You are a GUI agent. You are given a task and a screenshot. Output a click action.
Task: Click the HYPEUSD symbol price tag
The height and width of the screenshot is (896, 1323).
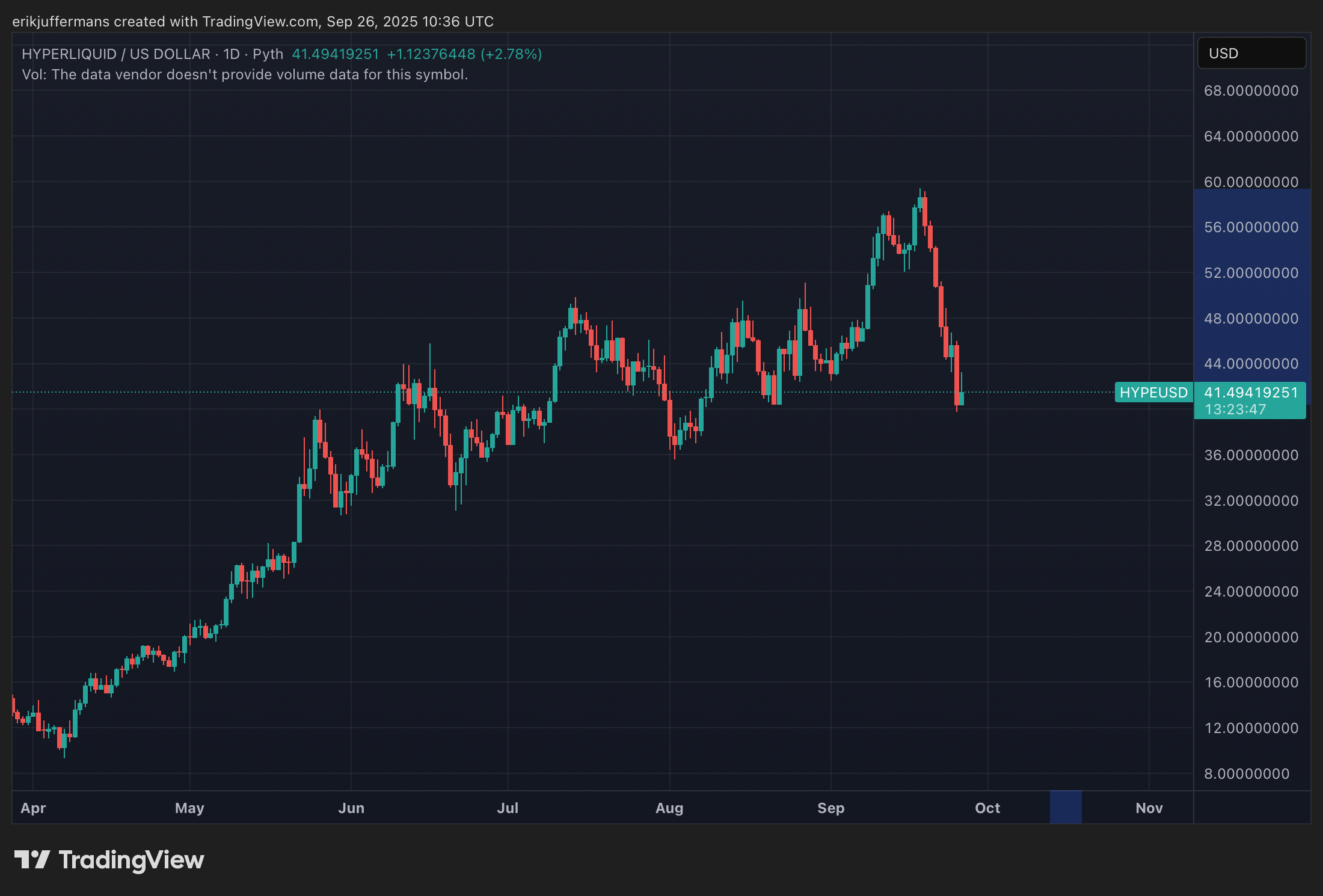pos(1153,393)
